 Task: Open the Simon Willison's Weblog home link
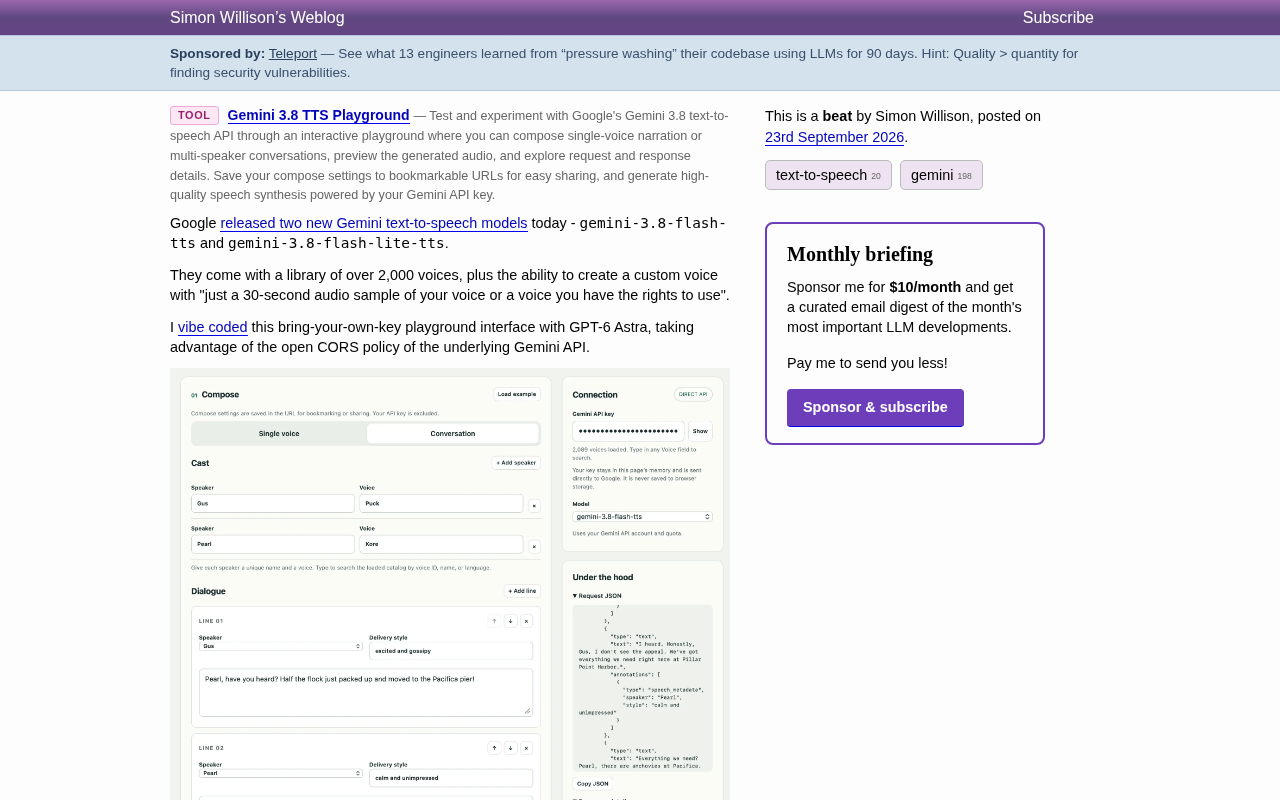257,18
